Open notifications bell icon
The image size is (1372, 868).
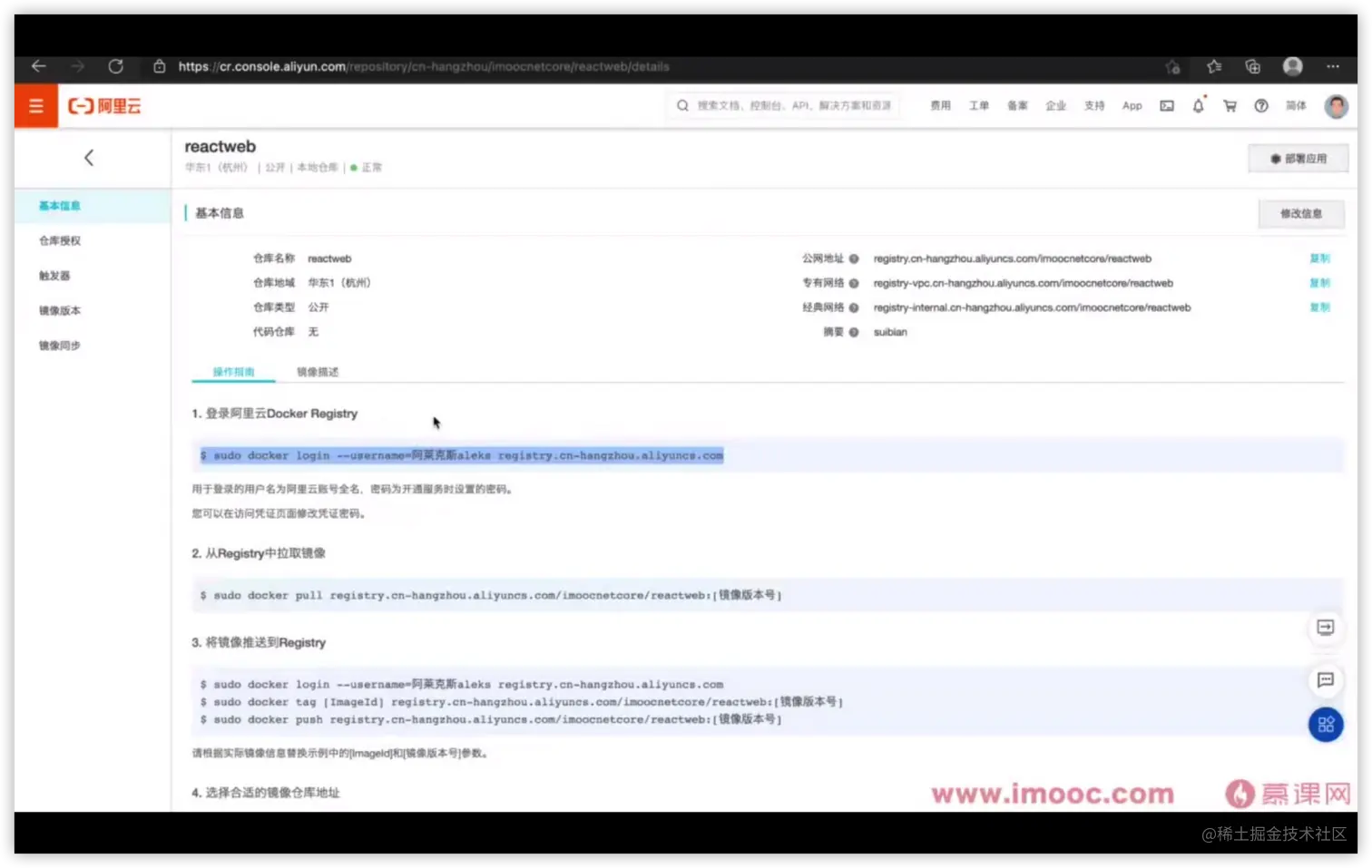pyautogui.click(x=1198, y=106)
